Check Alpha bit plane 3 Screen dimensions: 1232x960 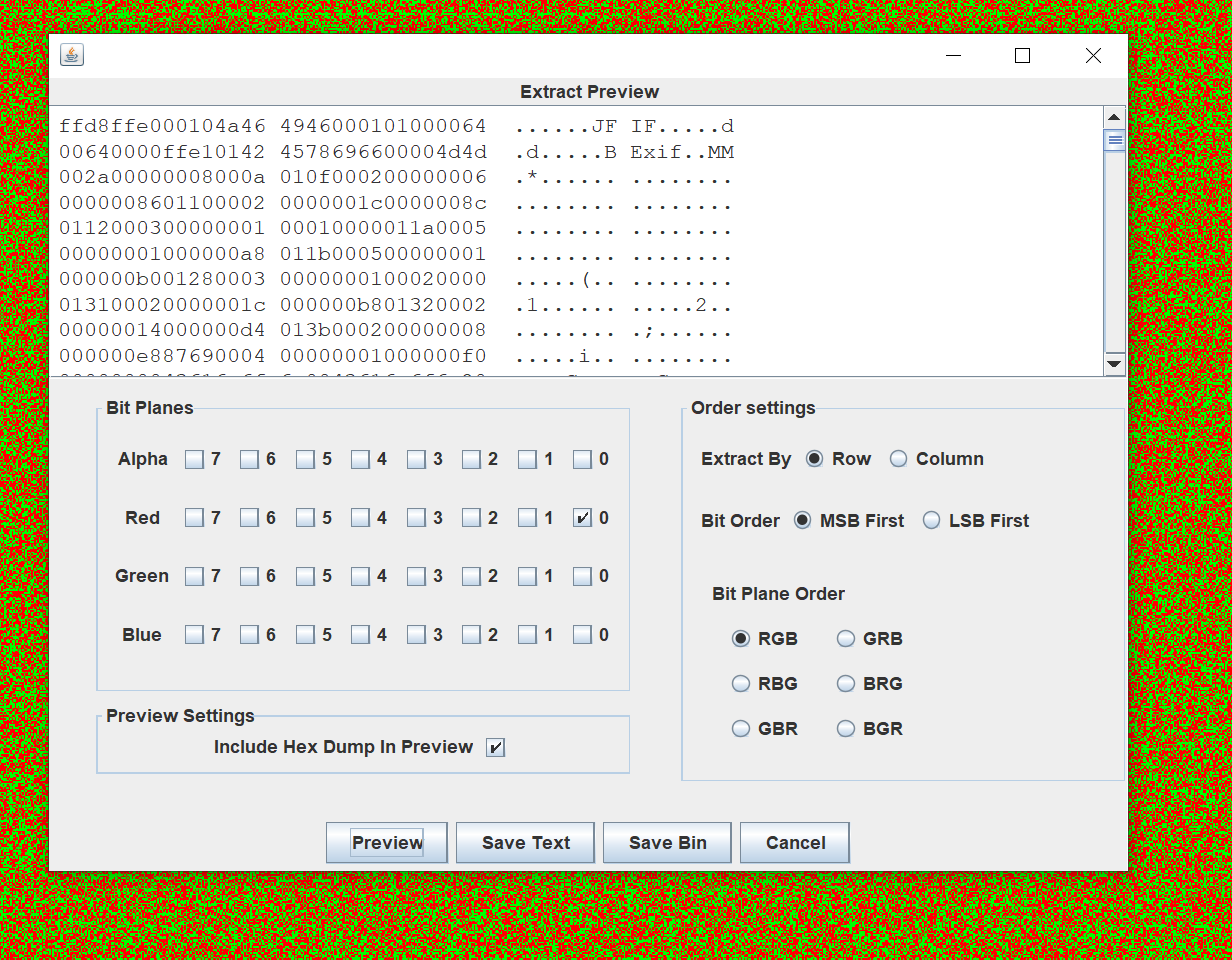(417, 460)
